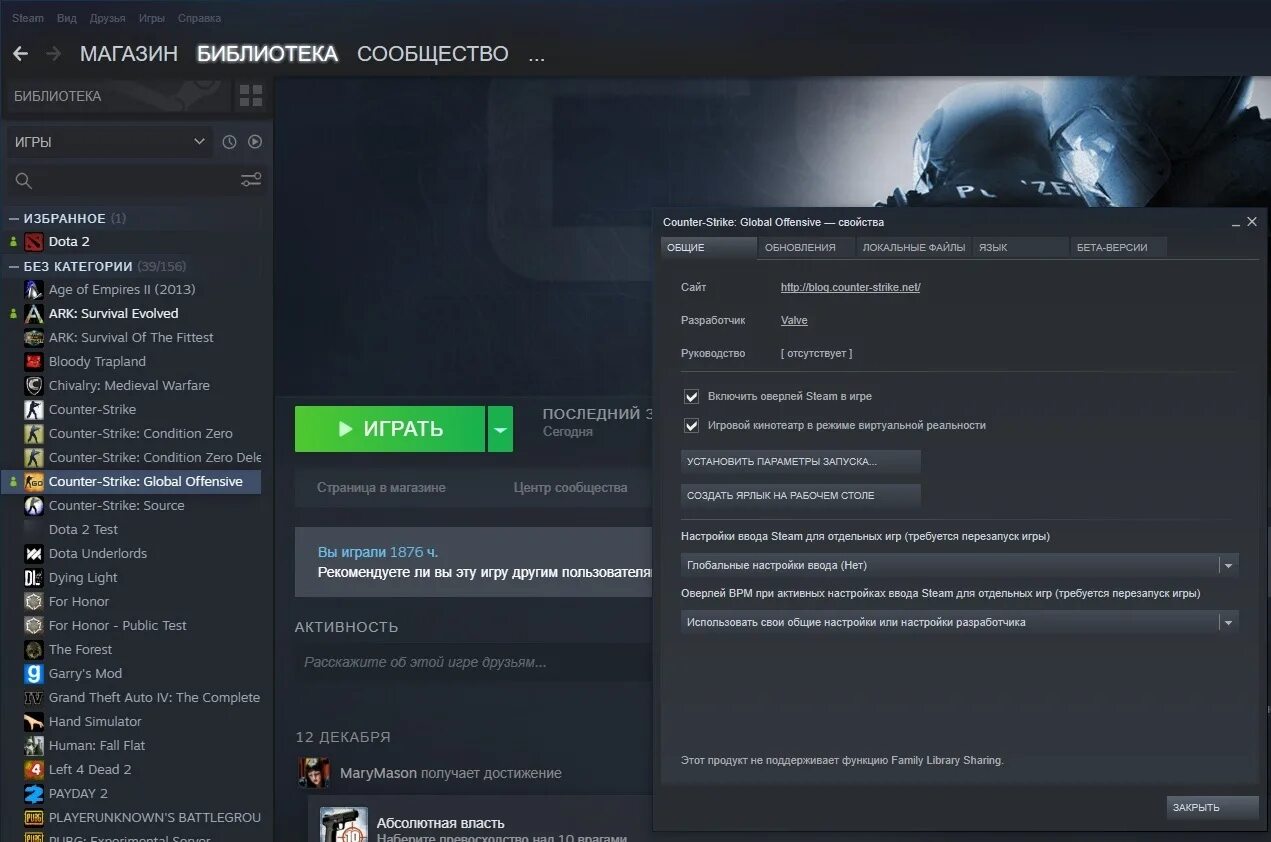Click the Абсолютная власть achievement icon

pos(344,825)
